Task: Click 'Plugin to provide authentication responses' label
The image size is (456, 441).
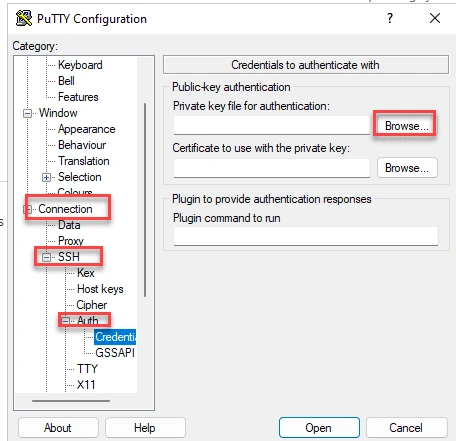Action: click(x=272, y=199)
